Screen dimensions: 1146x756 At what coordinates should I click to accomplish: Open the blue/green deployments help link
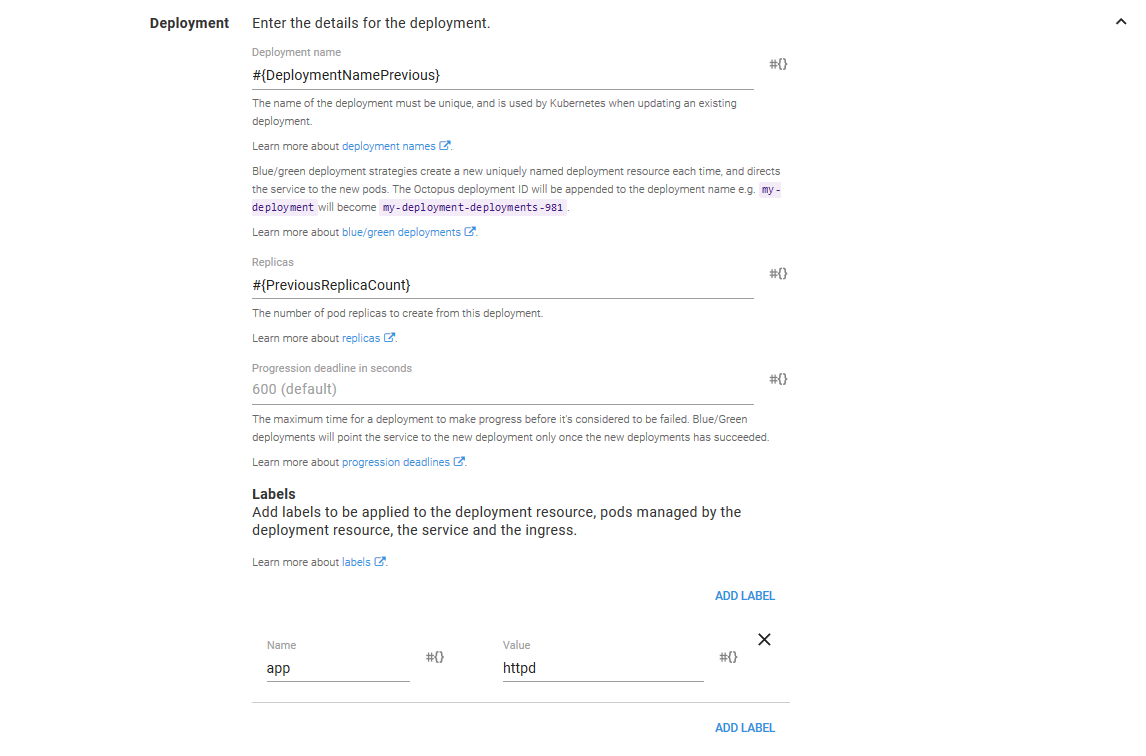point(402,232)
